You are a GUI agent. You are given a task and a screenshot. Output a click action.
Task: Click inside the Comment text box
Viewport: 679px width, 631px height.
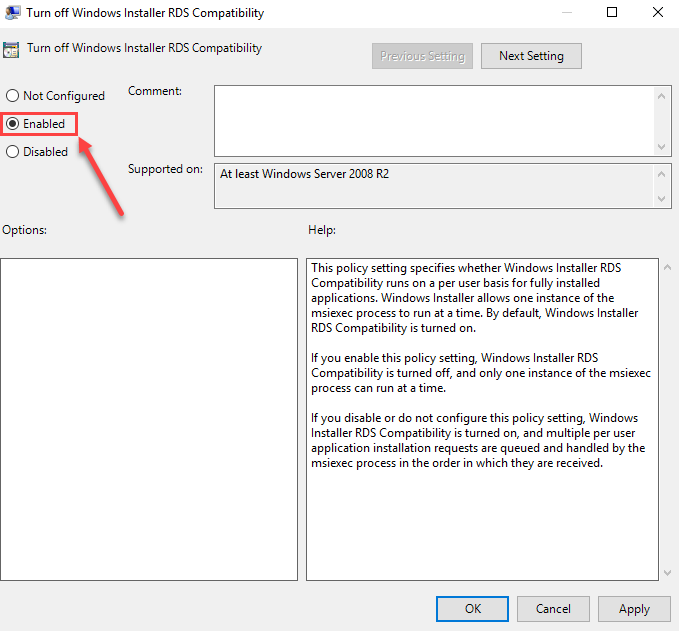click(434, 121)
